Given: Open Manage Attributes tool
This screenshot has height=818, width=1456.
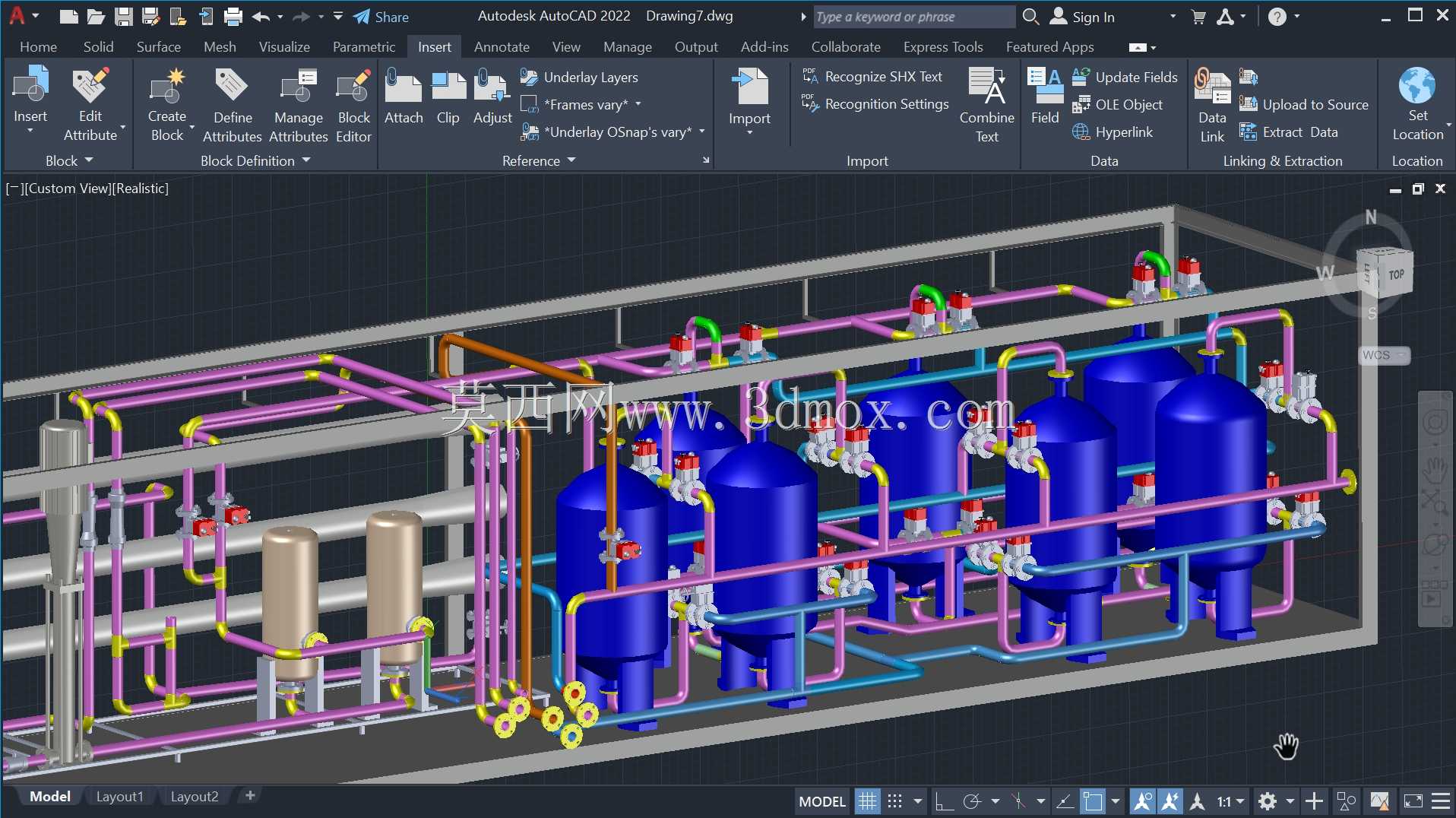Looking at the screenshot, I should (299, 104).
